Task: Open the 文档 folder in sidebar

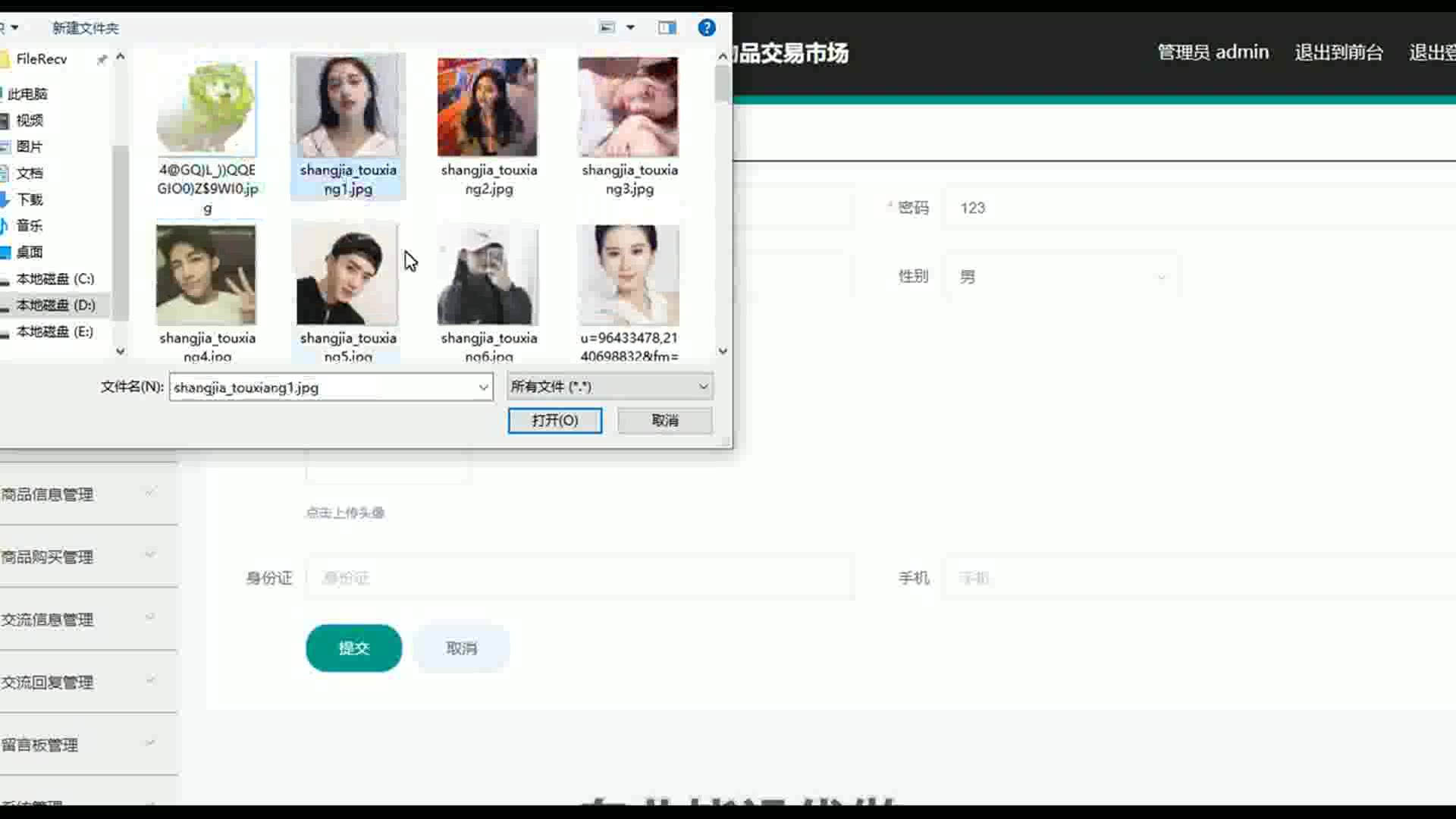Action: click(30, 173)
